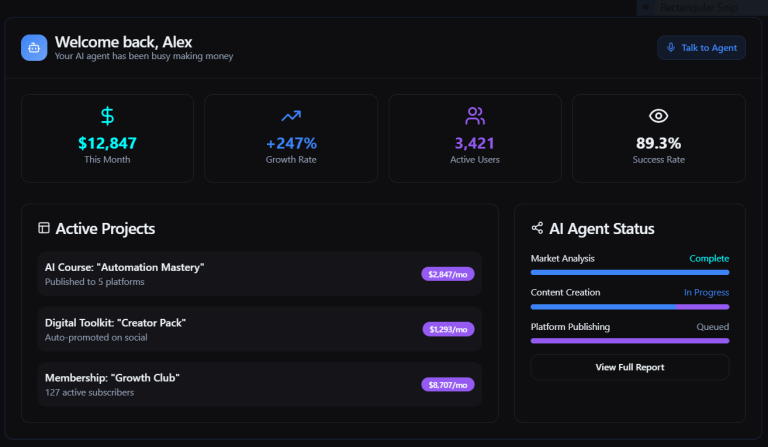Open the Talk to Agent button
The image size is (768, 447).
(701, 47)
